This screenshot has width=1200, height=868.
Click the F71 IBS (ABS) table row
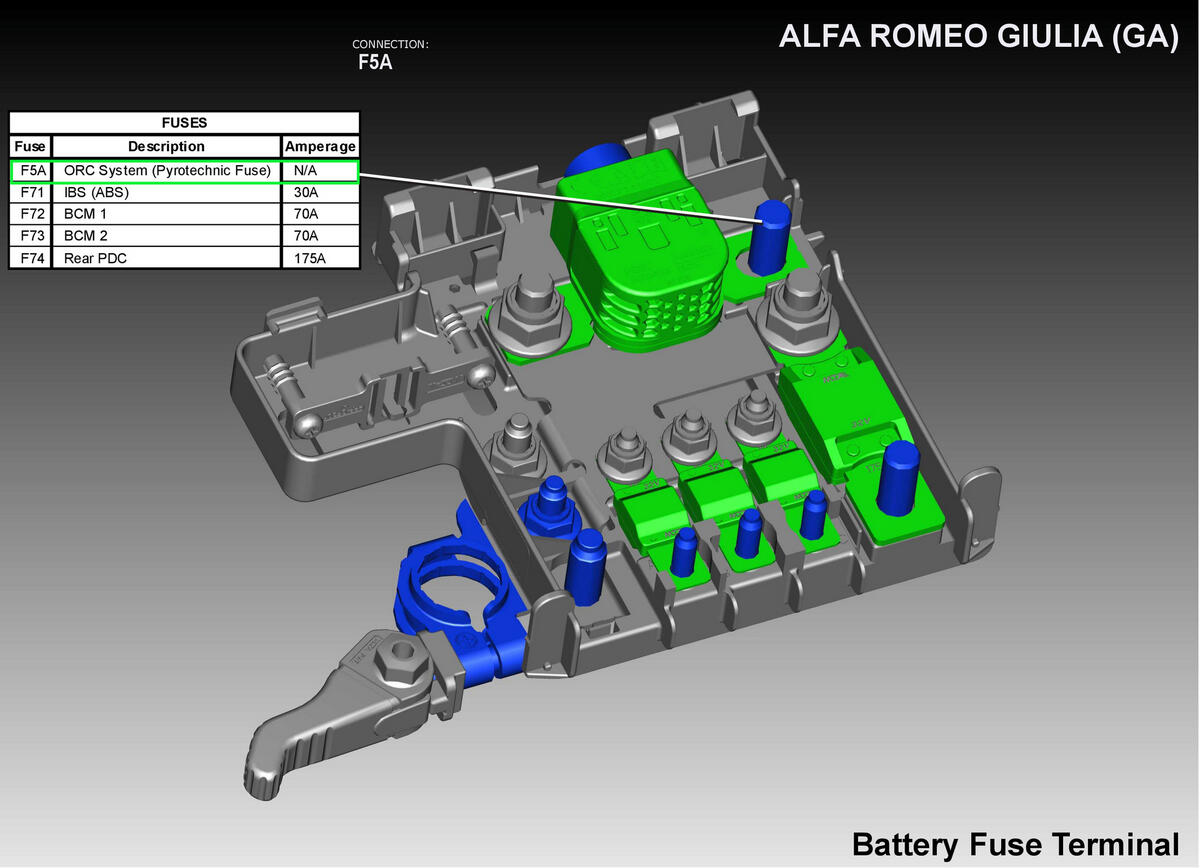[184, 193]
